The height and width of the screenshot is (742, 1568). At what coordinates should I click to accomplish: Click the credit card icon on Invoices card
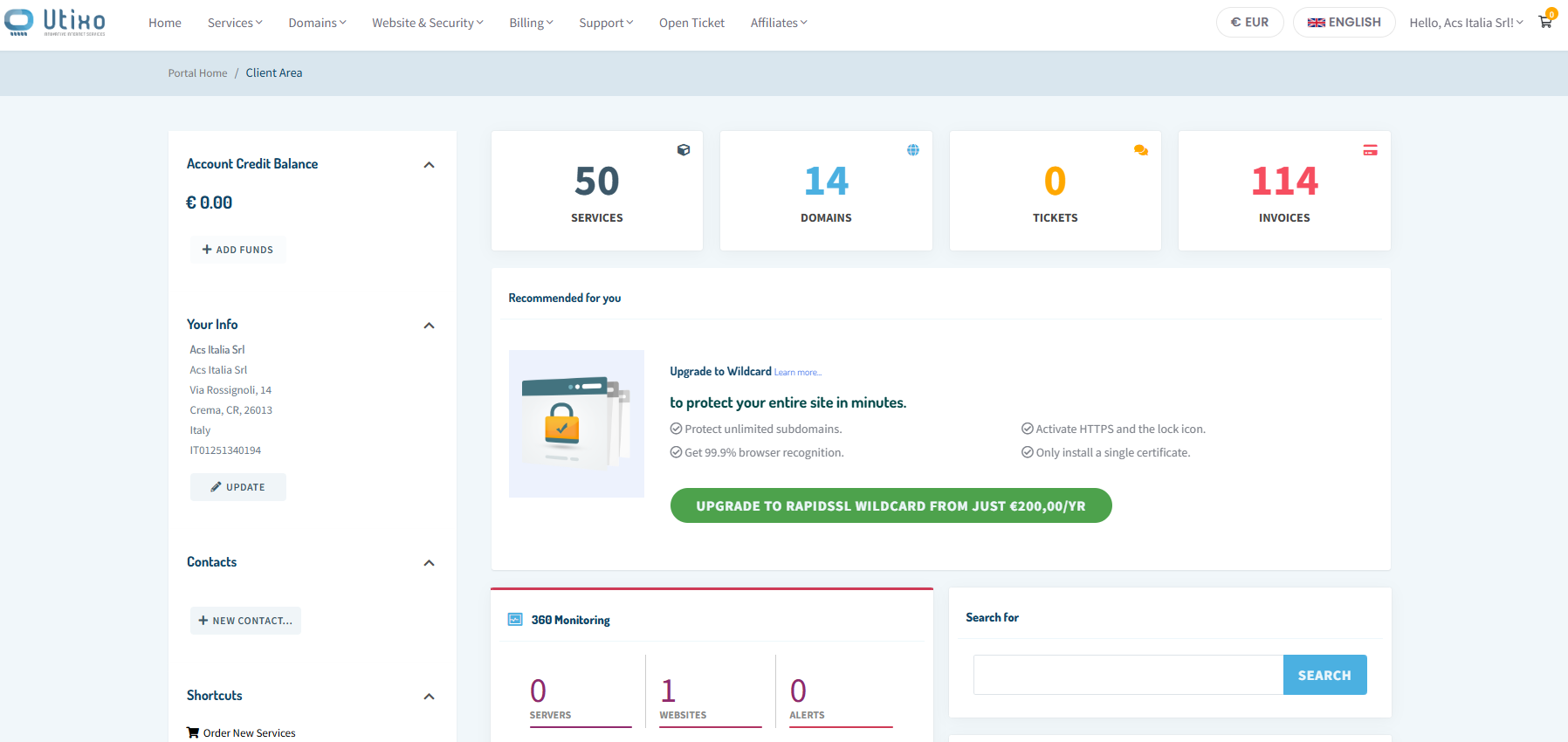(x=1370, y=150)
